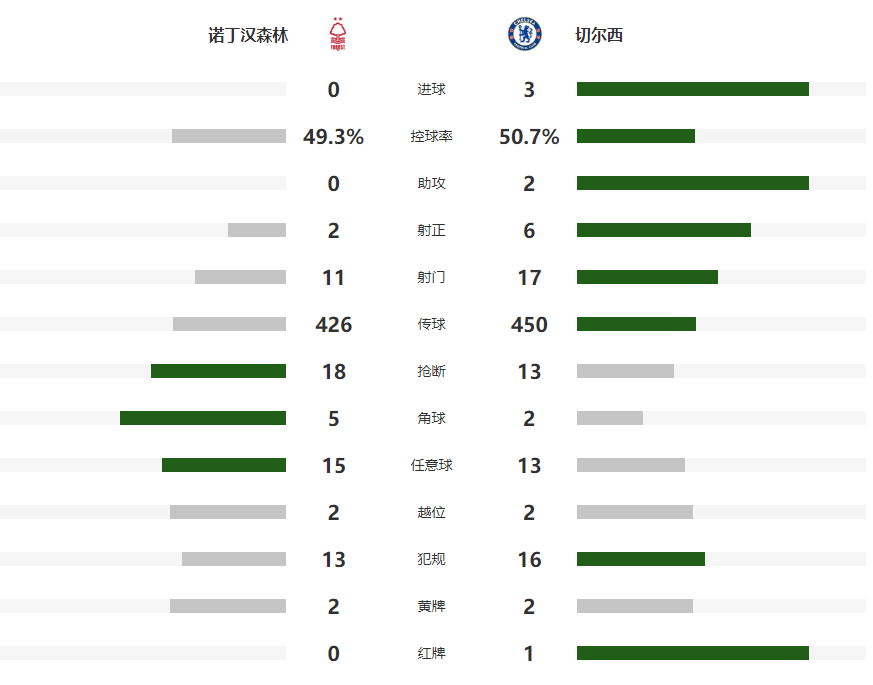The height and width of the screenshot is (685, 873).
Task: Click Nottingham Forest's 49.3% possession value
Action: [333, 137]
